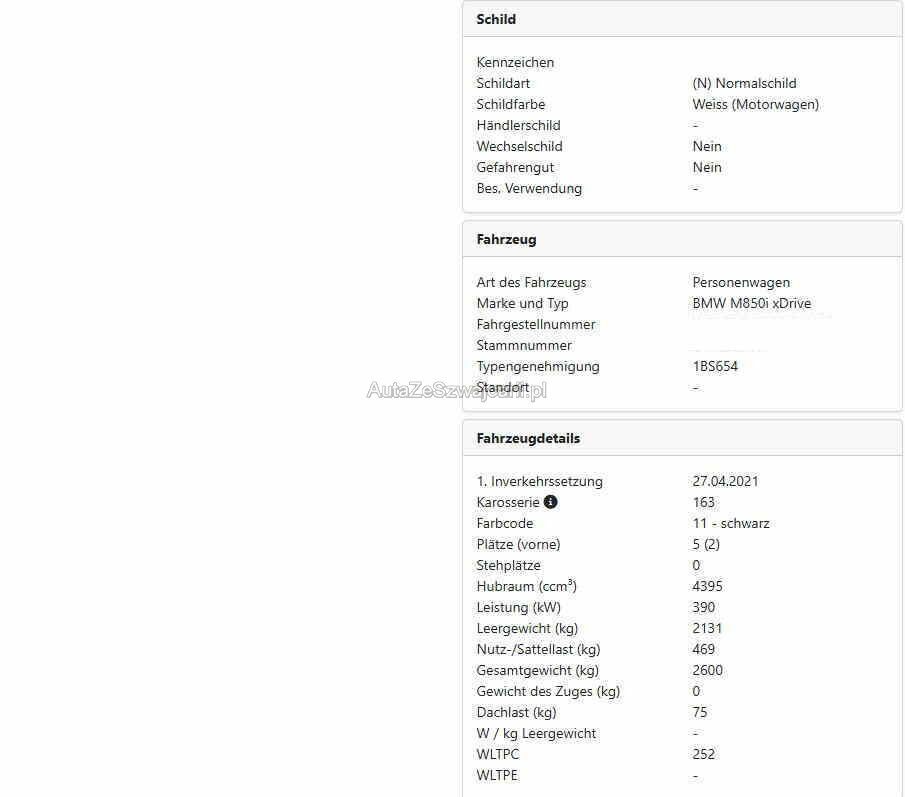The image size is (905, 797).
Task: Click the Hubraum value 4395
Action: point(707,586)
